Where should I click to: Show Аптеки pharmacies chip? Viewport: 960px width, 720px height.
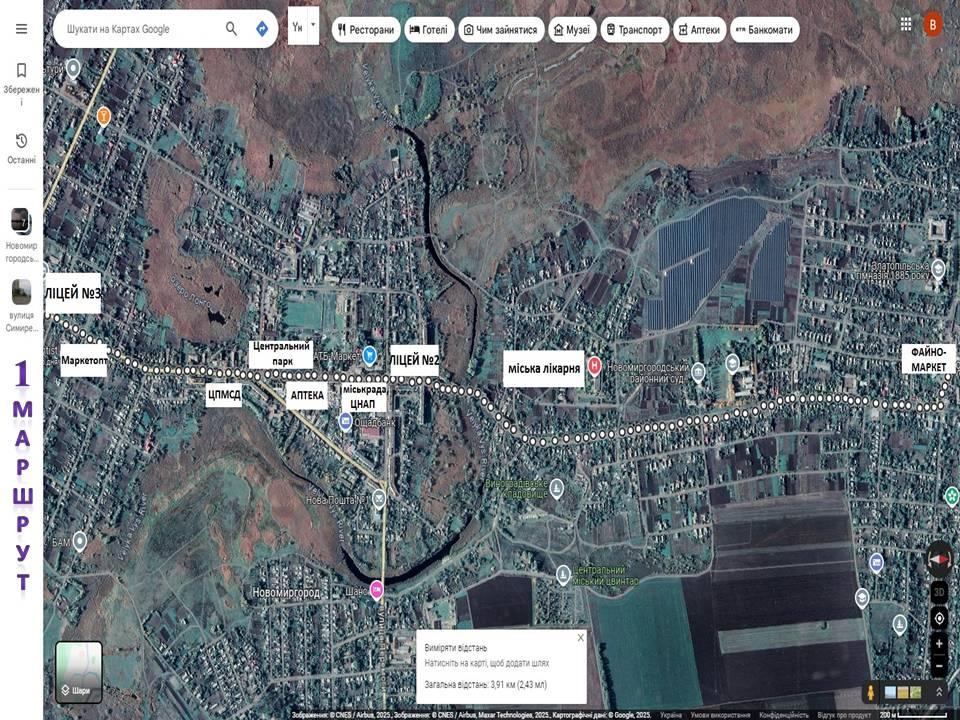[x=700, y=29]
